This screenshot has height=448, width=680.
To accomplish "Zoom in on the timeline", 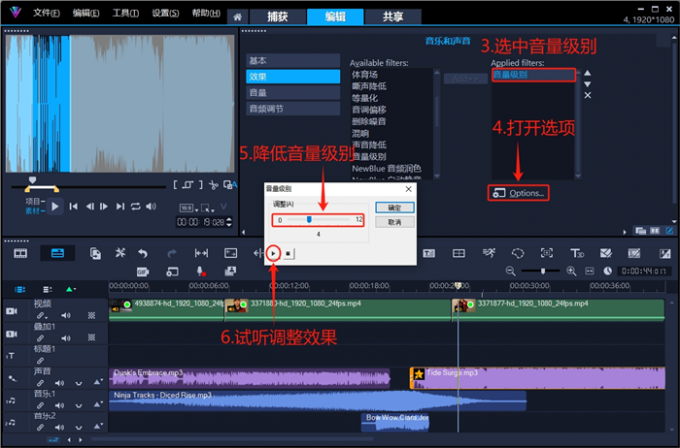I will coord(572,271).
